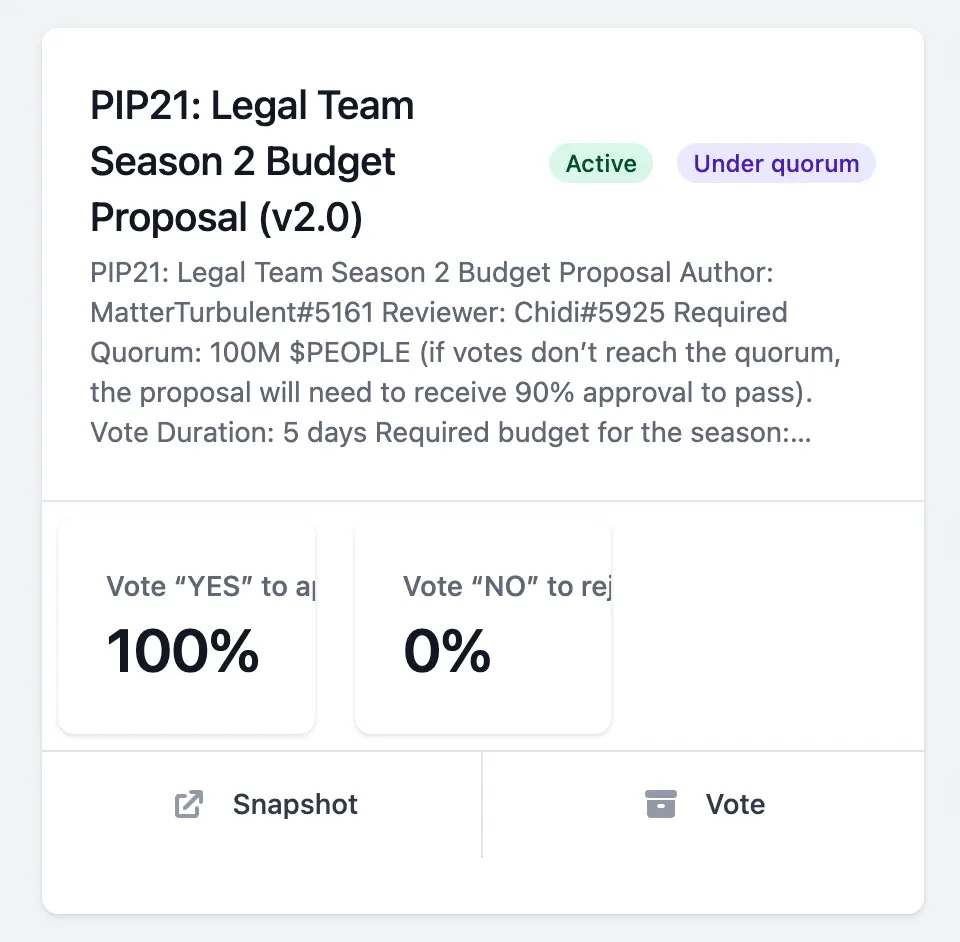
Task: Select the Vote "NO" option label
Action: tap(506, 586)
